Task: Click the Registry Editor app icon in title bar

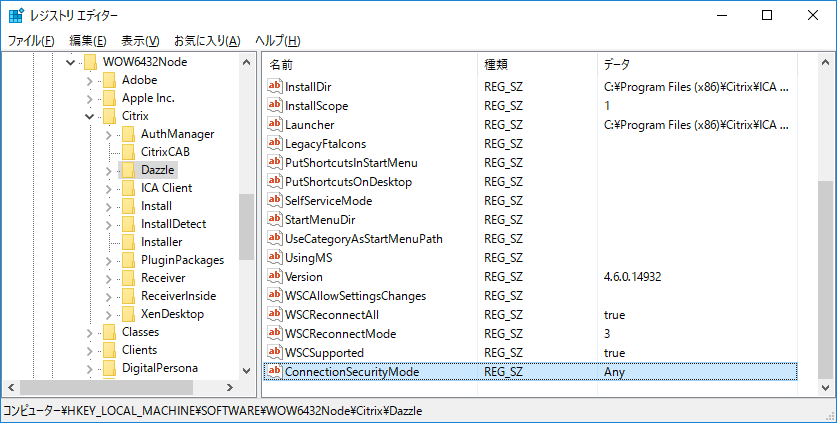Action: [x=16, y=16]
